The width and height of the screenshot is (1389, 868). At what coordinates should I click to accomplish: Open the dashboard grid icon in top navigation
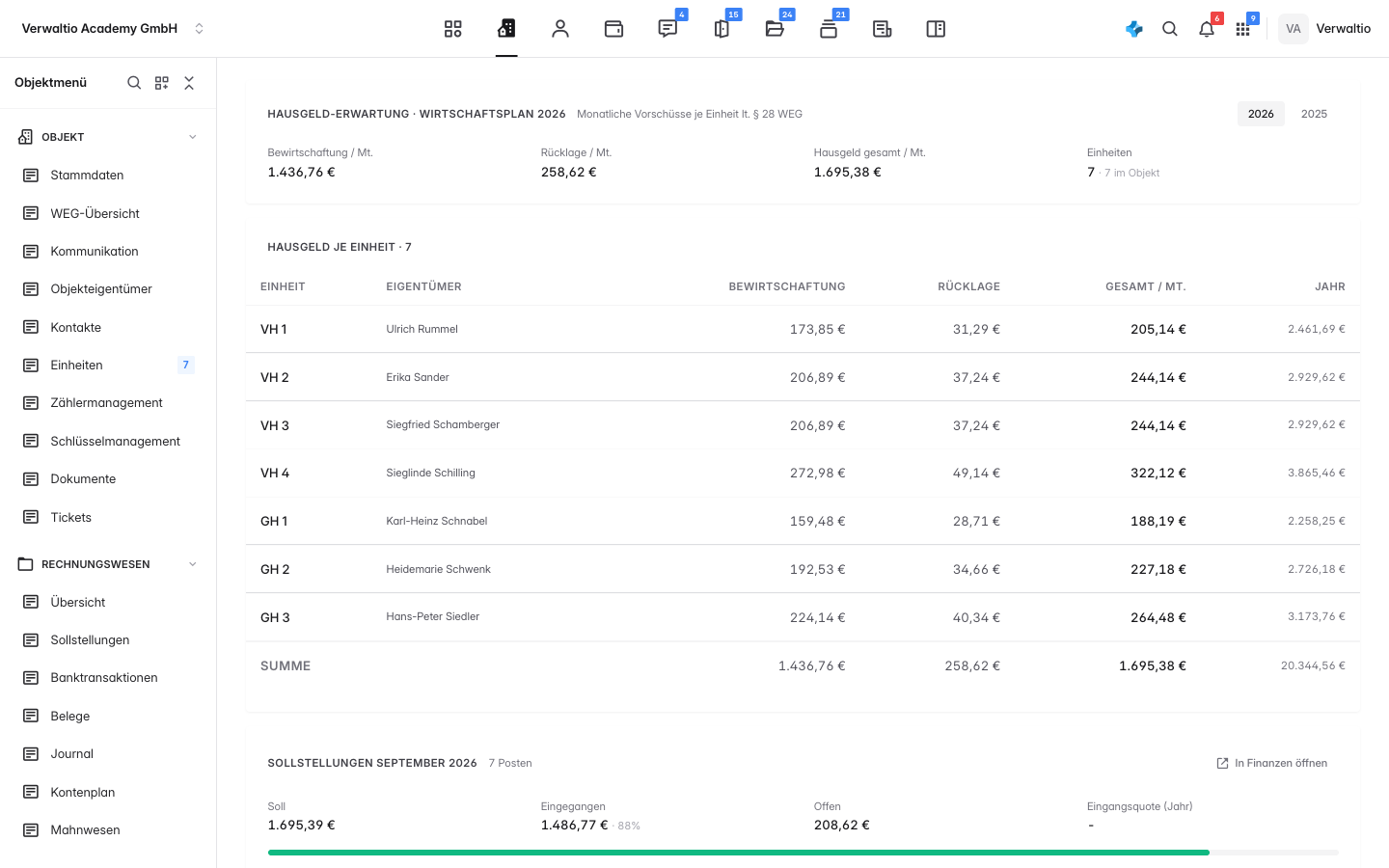452,29
